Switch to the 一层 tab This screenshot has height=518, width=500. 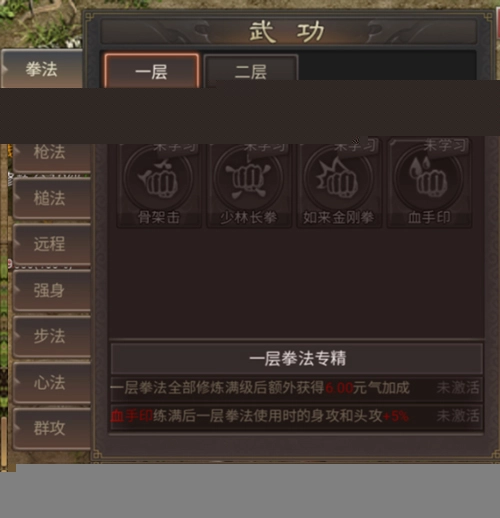(x=152, y=70)
